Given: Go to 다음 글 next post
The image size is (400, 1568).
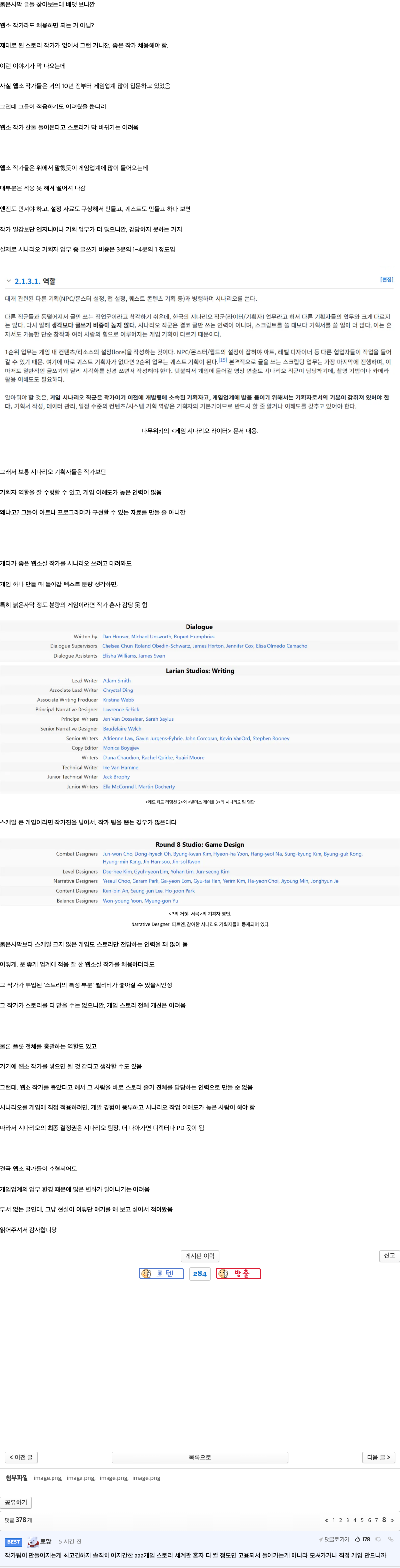Looking at the screenshot, I should coord(379,1457).
